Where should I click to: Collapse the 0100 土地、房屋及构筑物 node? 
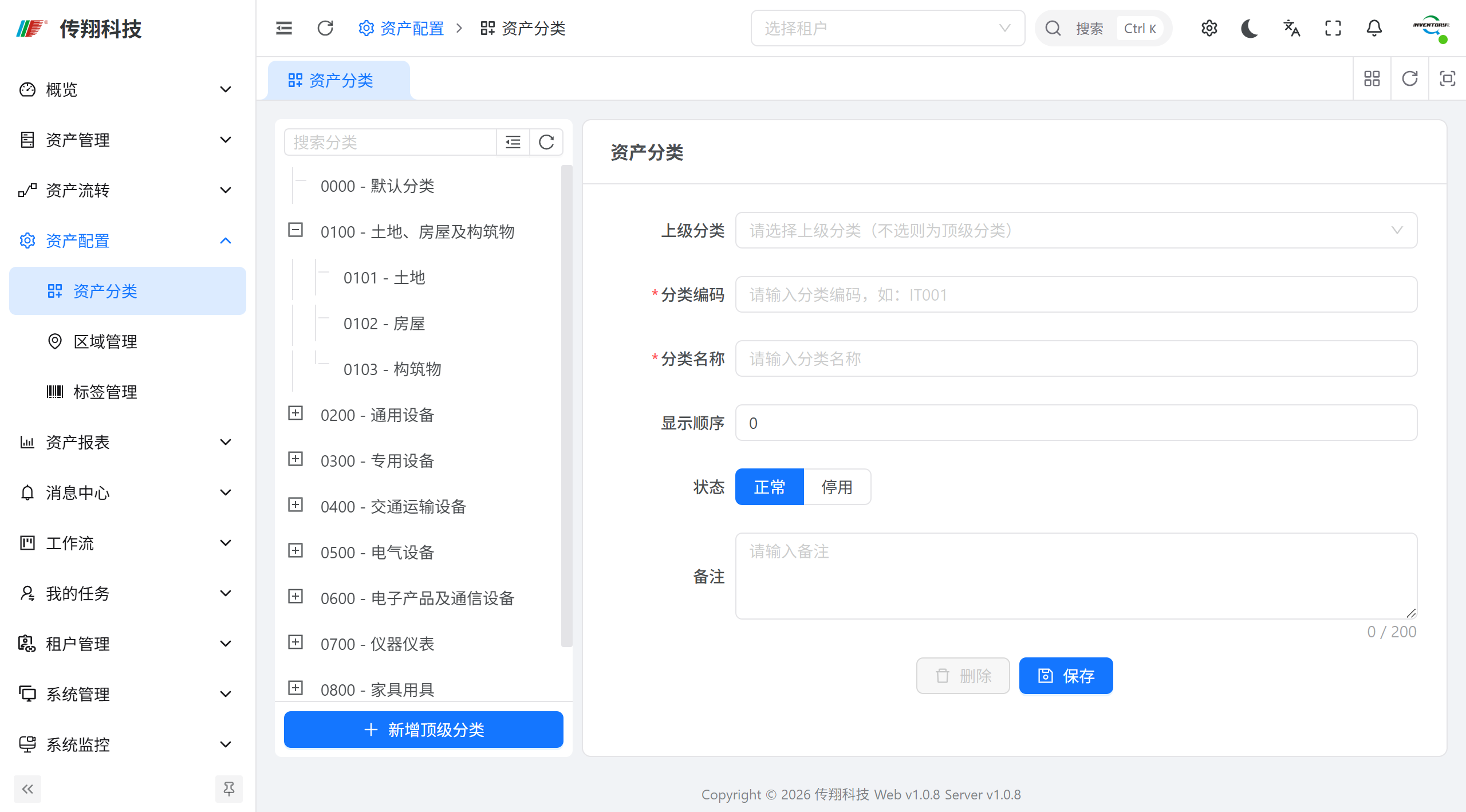point(295,230)
